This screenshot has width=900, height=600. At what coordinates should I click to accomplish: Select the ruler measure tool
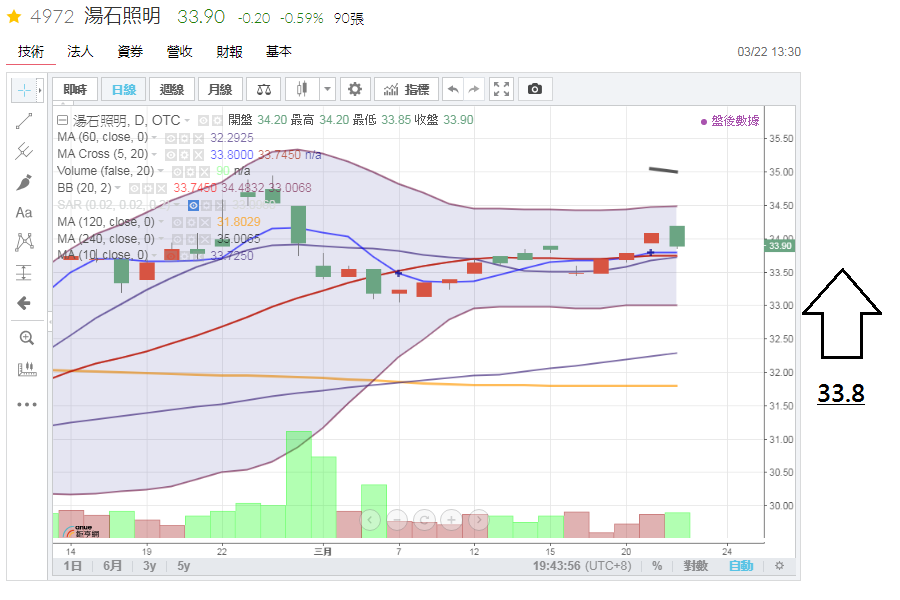26,369
